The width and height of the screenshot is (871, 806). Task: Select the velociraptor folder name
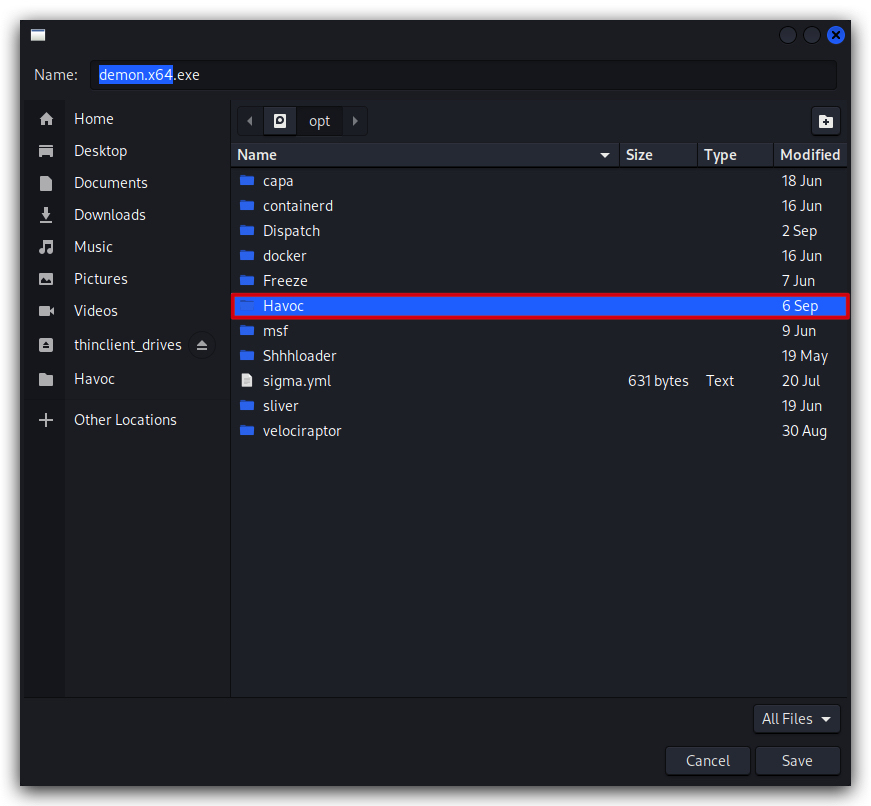click(302, 431)
